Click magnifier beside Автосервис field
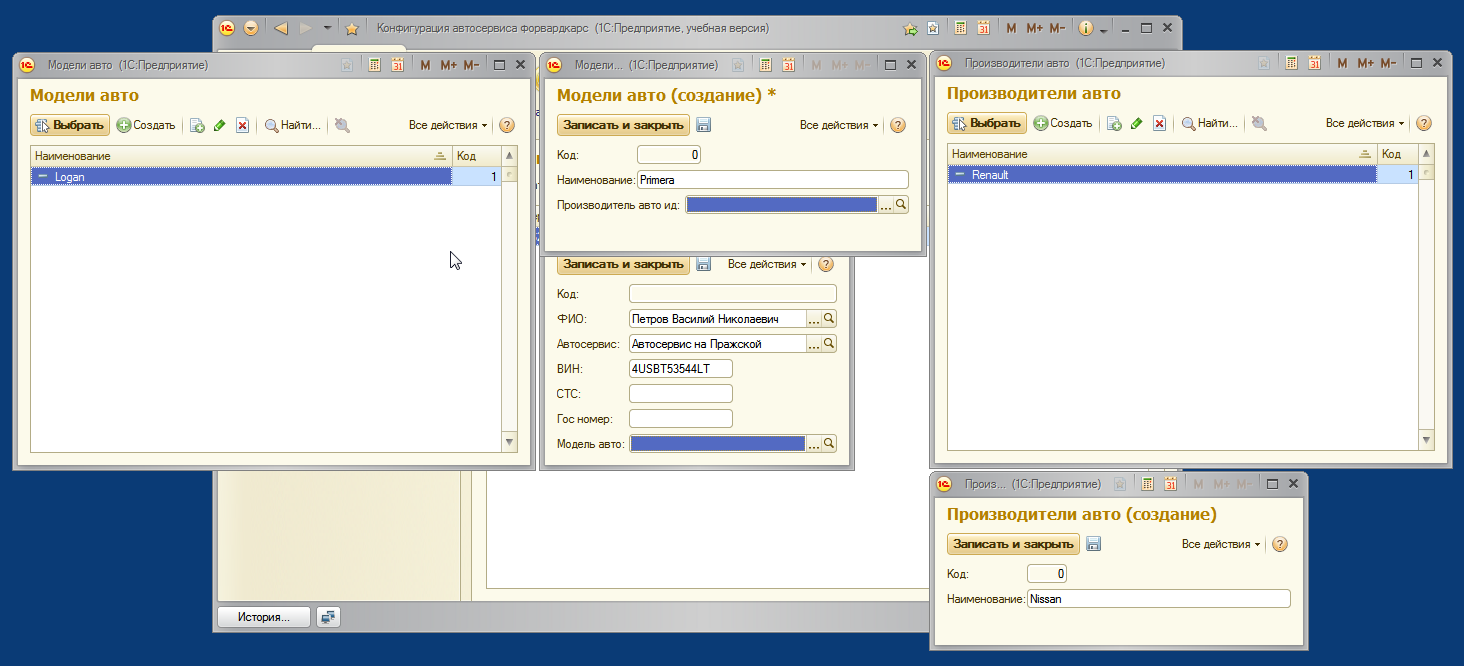Viewport: 1464px width, 666px height. pos(829,344)
